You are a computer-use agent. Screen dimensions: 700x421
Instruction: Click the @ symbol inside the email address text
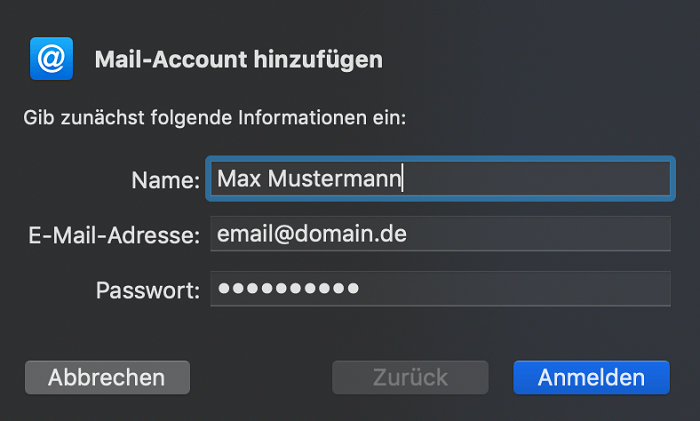282,234
